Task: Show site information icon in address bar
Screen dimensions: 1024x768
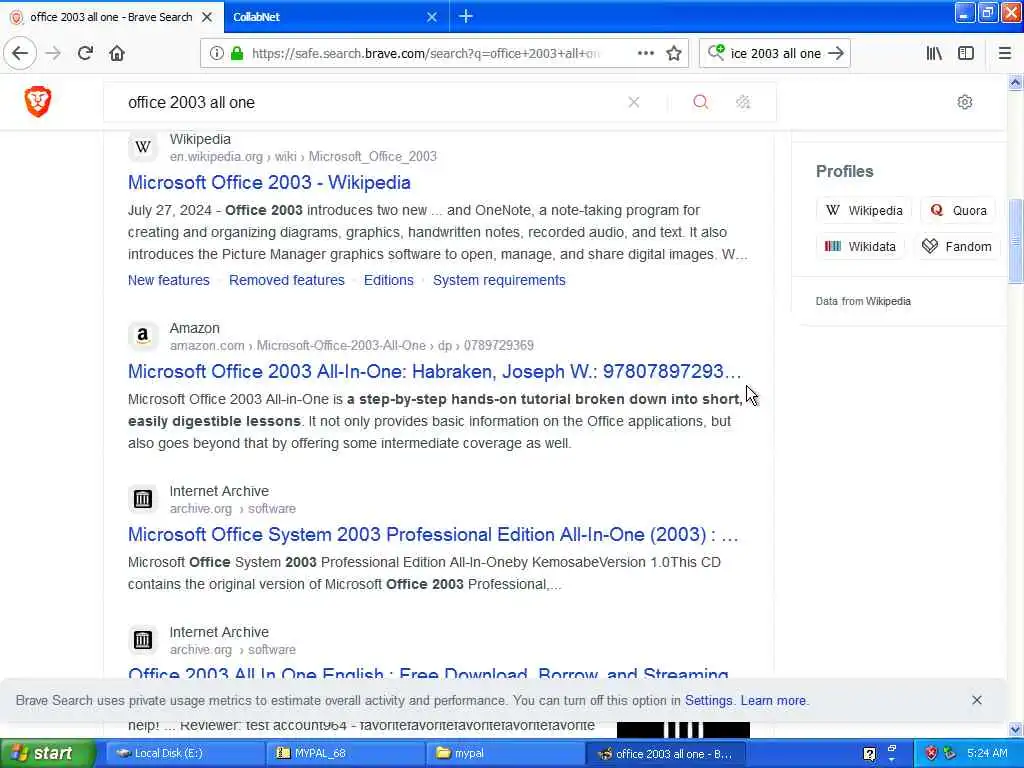Action: [216, 54]
